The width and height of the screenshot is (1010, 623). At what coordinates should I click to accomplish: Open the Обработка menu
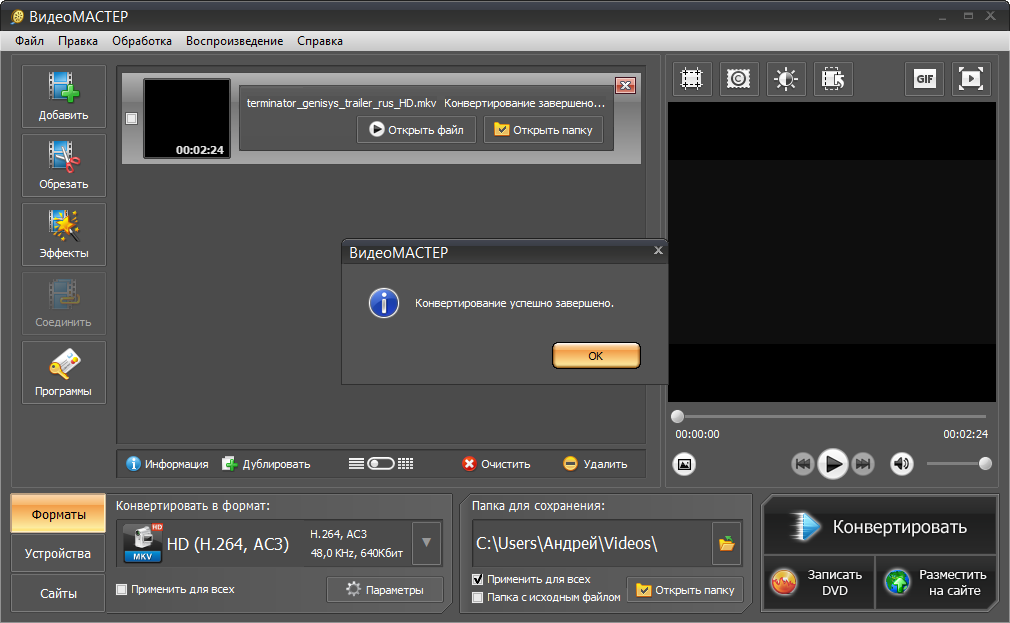tap(142, 41)
